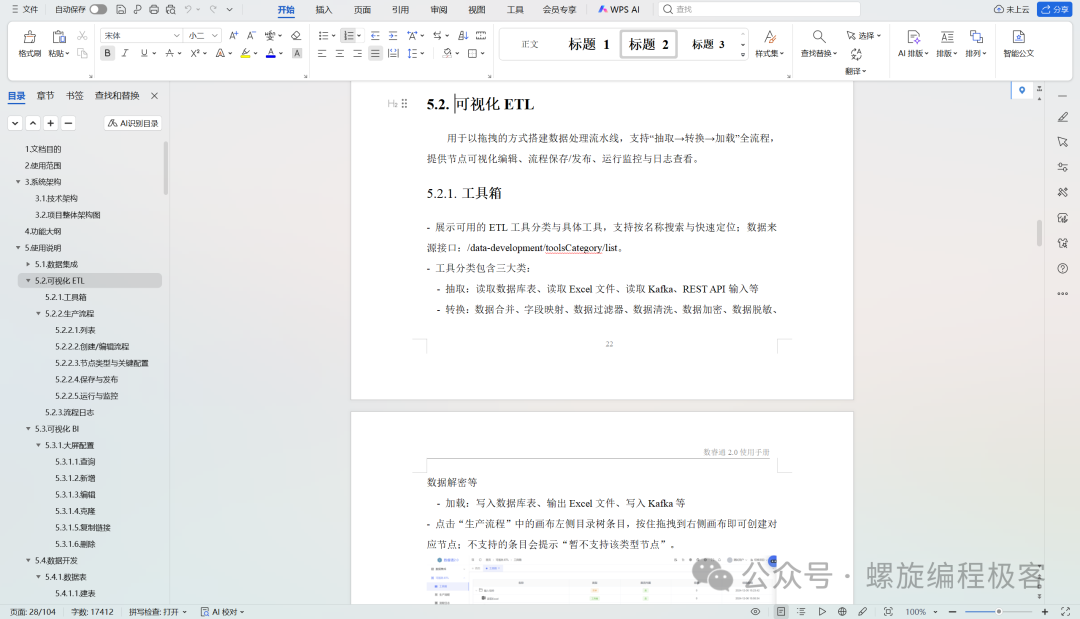
Task: Apply Italic formatting icon
Action: tap(125, 53)
